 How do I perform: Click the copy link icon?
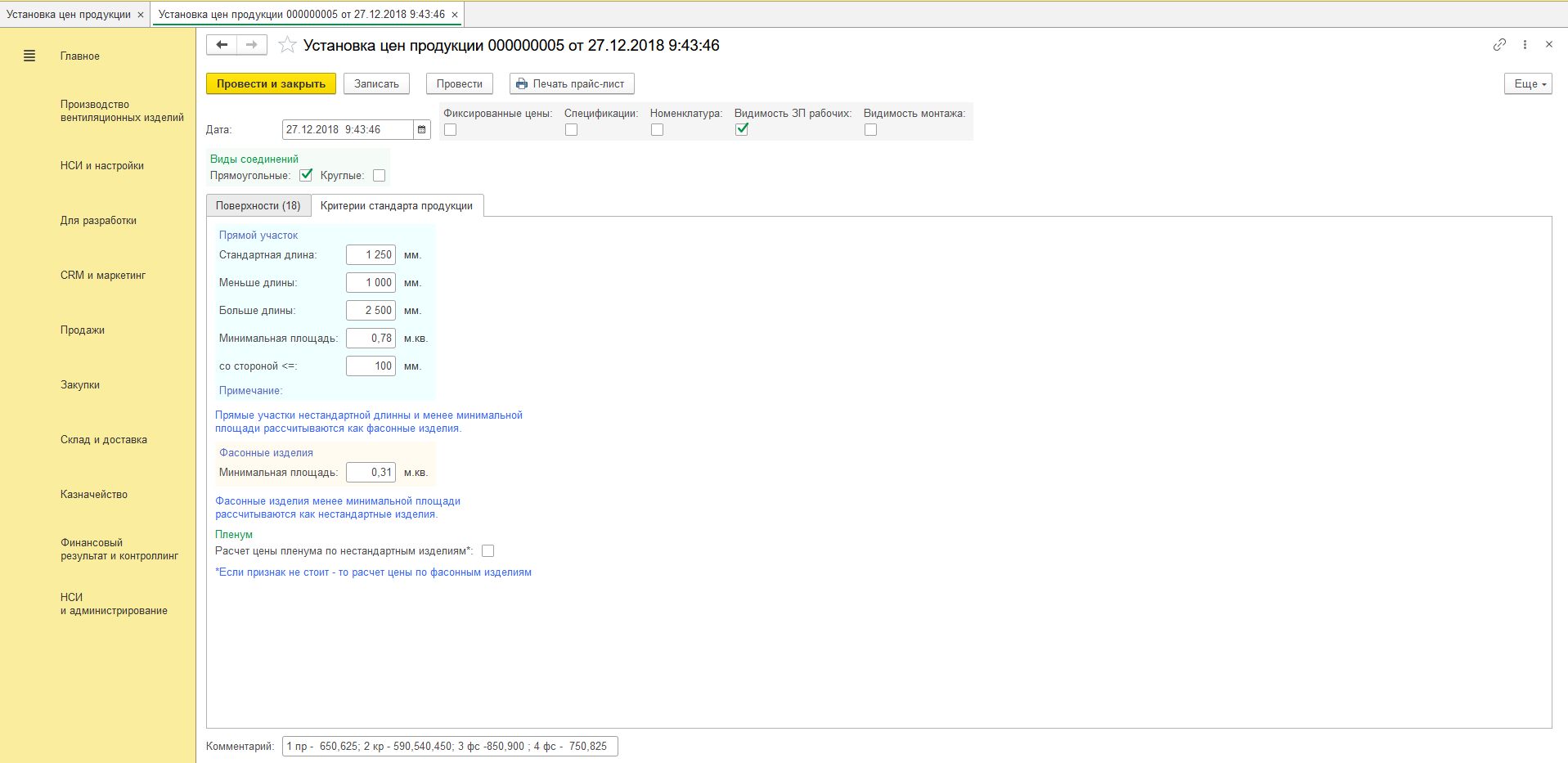coord(1498,45)
